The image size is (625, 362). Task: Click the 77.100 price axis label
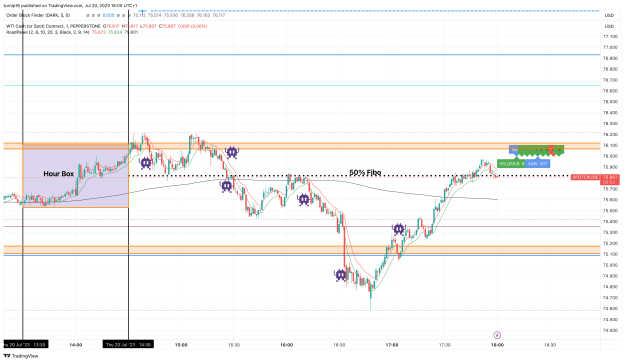(610, 37)
